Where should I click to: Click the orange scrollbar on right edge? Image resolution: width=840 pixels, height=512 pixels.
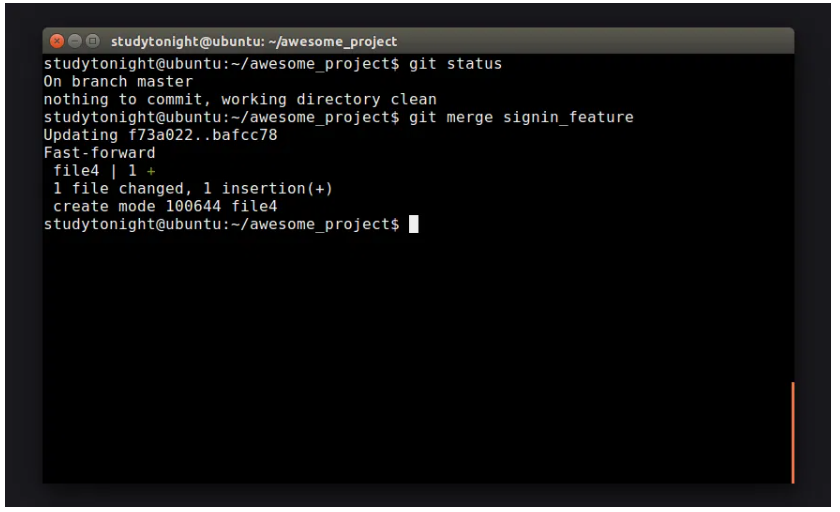(792, 432)
